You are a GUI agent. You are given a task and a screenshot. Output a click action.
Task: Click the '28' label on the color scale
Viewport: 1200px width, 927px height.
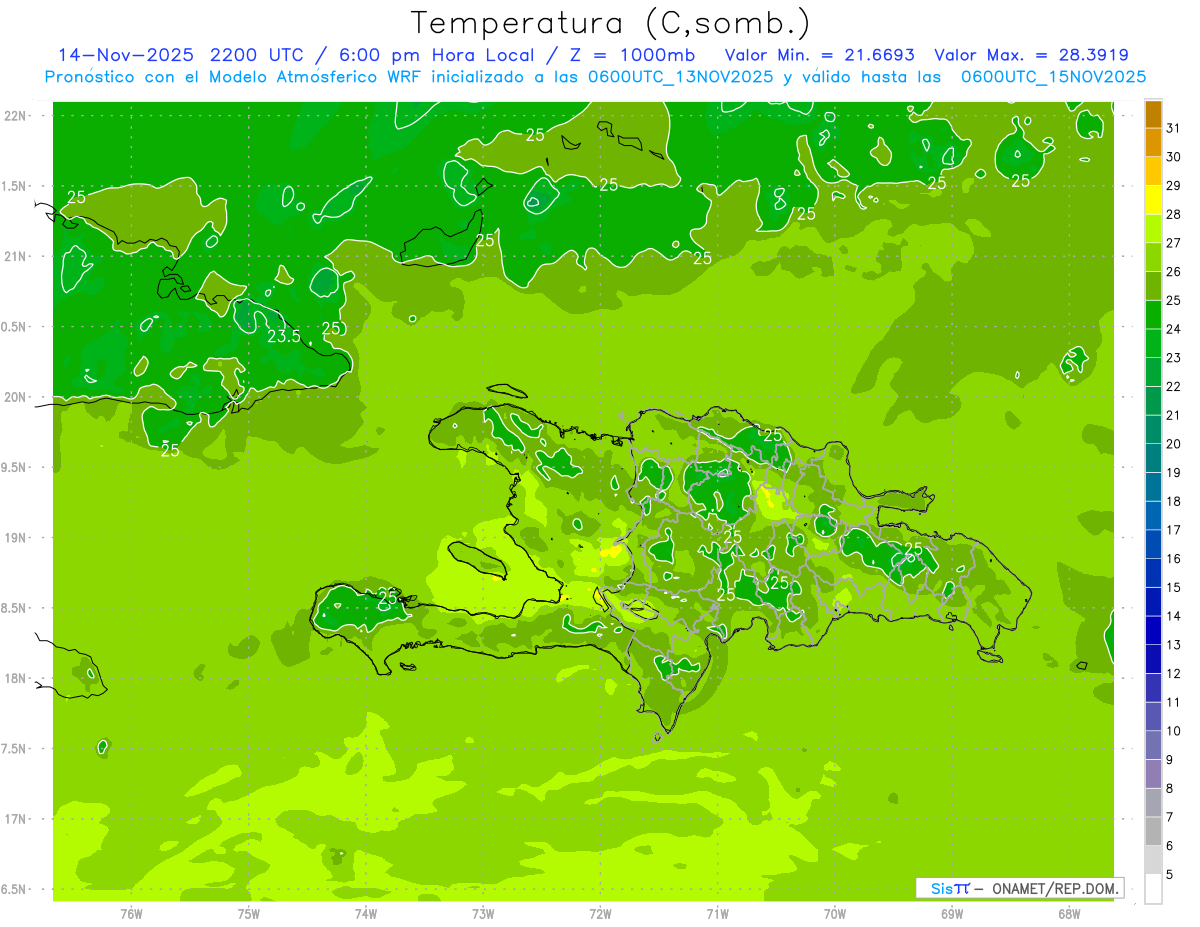pyautogui.click(x=1173, y=214)
